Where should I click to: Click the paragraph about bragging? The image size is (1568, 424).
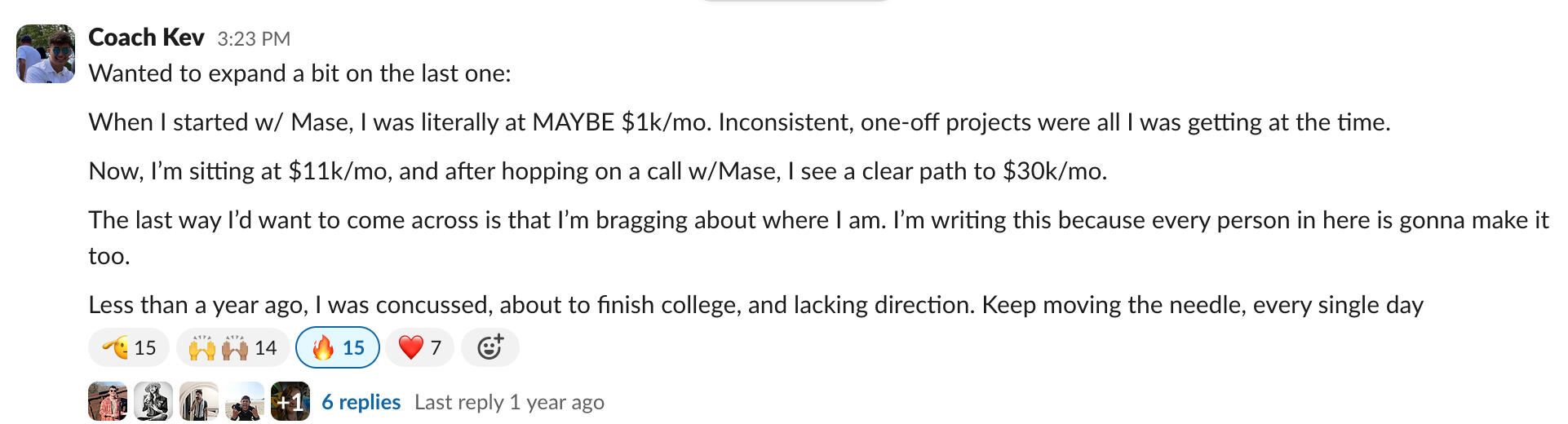(x=817, y=220)
